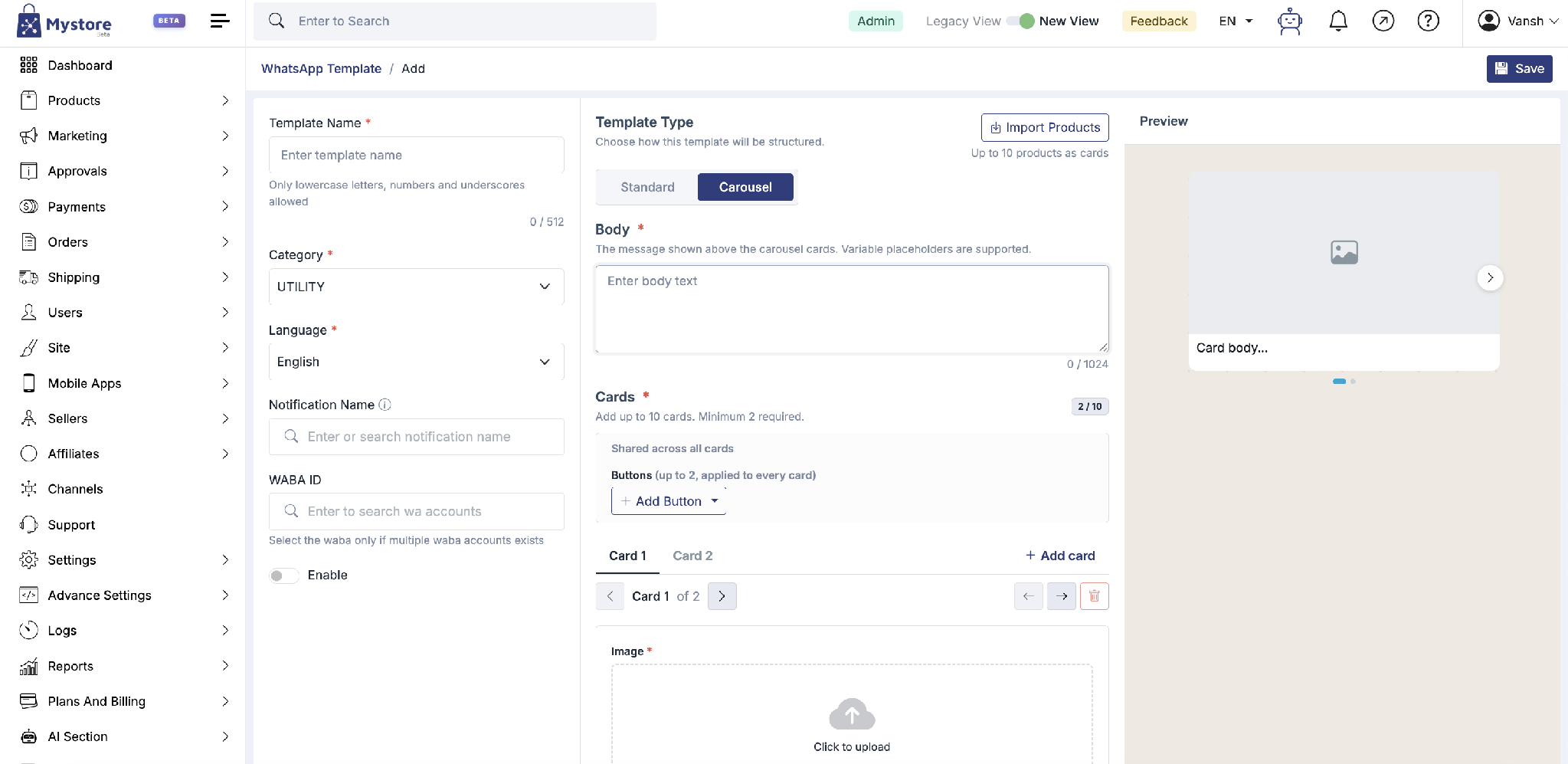The image size is (1568, 764).
Task: Click the Mobile Apps phone icon
Action: [x=28, y=383]
